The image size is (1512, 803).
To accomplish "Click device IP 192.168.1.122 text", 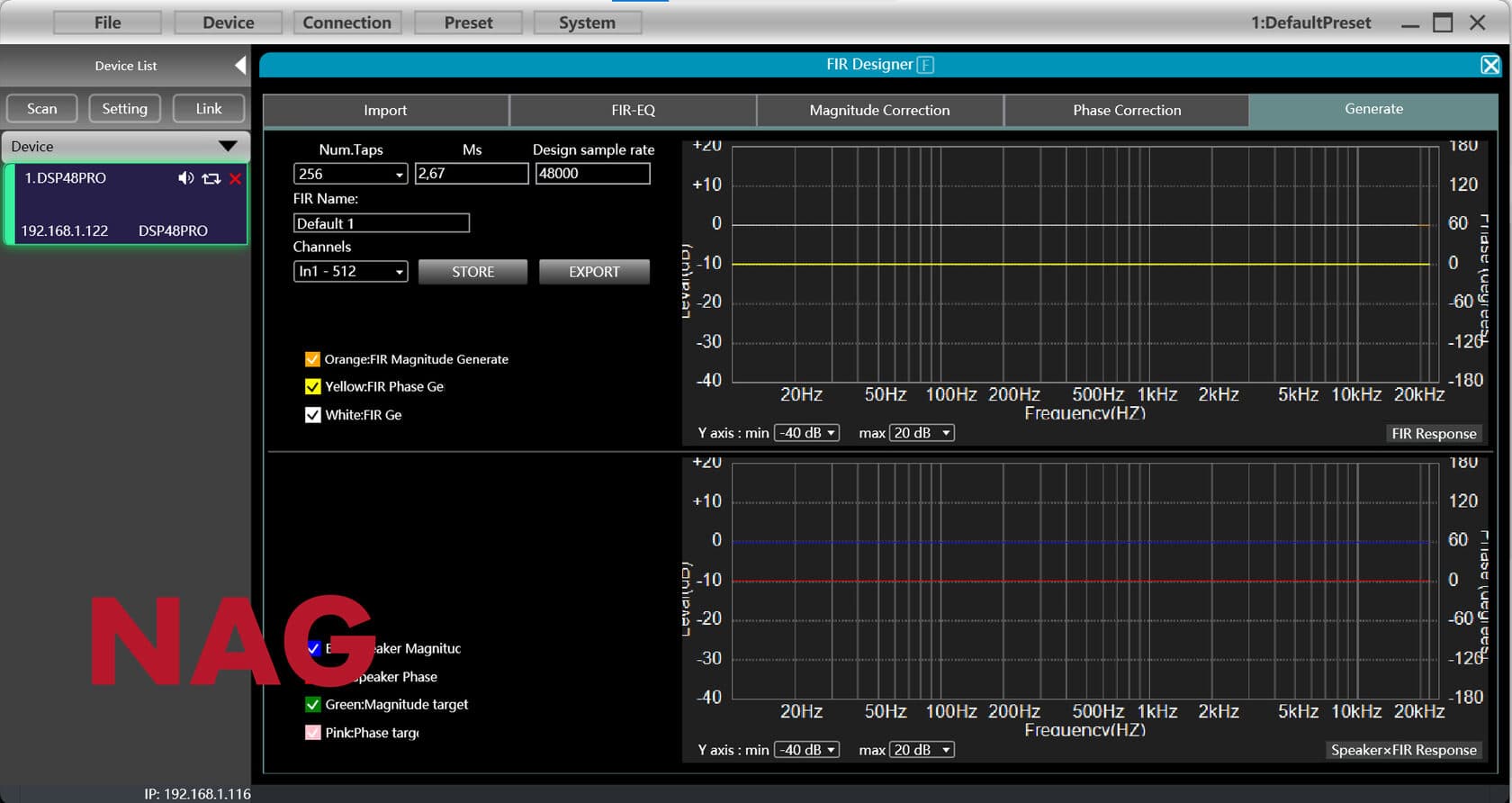I will point(64,230).
